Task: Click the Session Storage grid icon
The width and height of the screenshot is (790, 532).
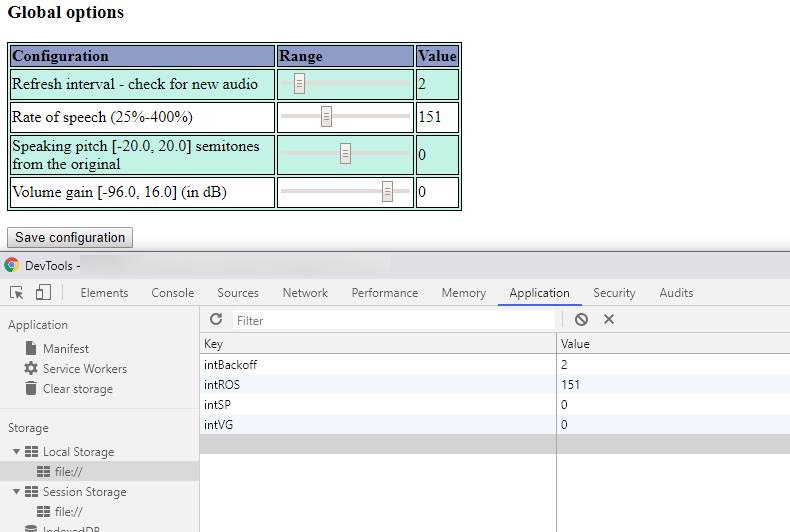Action: (x=31, y=492)
